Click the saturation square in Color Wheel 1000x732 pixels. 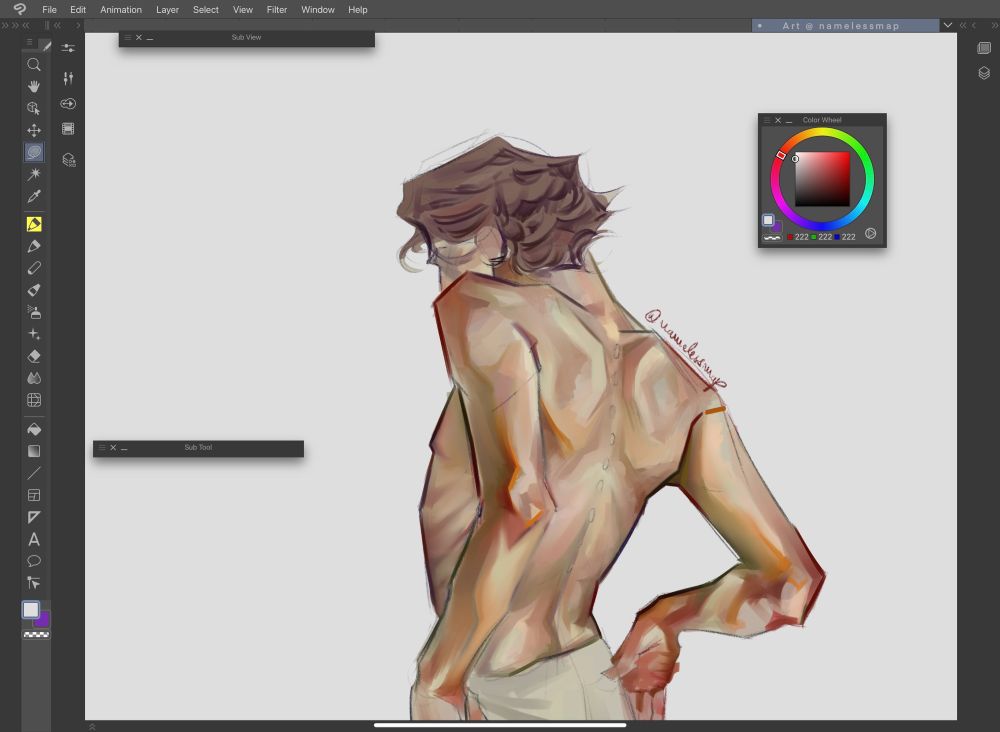point(822,179)
